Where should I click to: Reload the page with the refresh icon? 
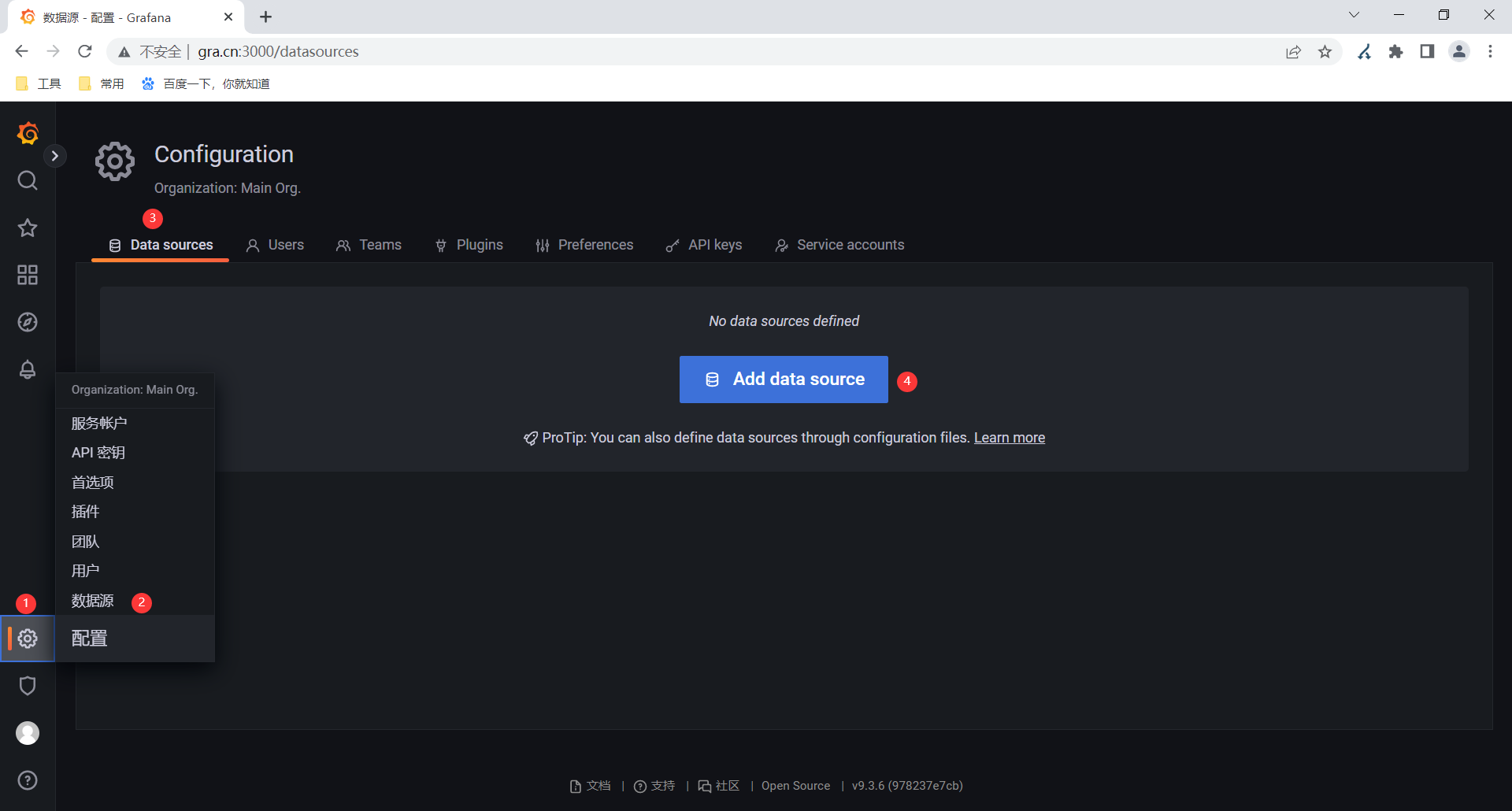click(x=85, y=51)
